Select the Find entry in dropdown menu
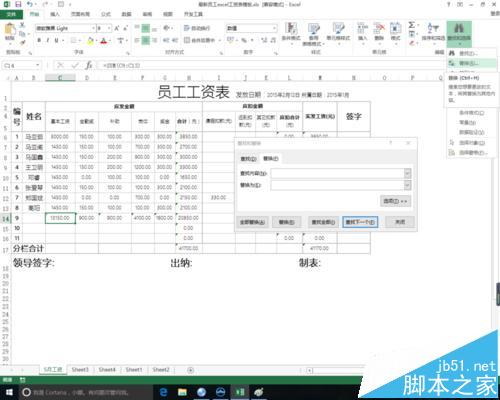The height and width of the screenshot is (400, 500). (471, 53)
